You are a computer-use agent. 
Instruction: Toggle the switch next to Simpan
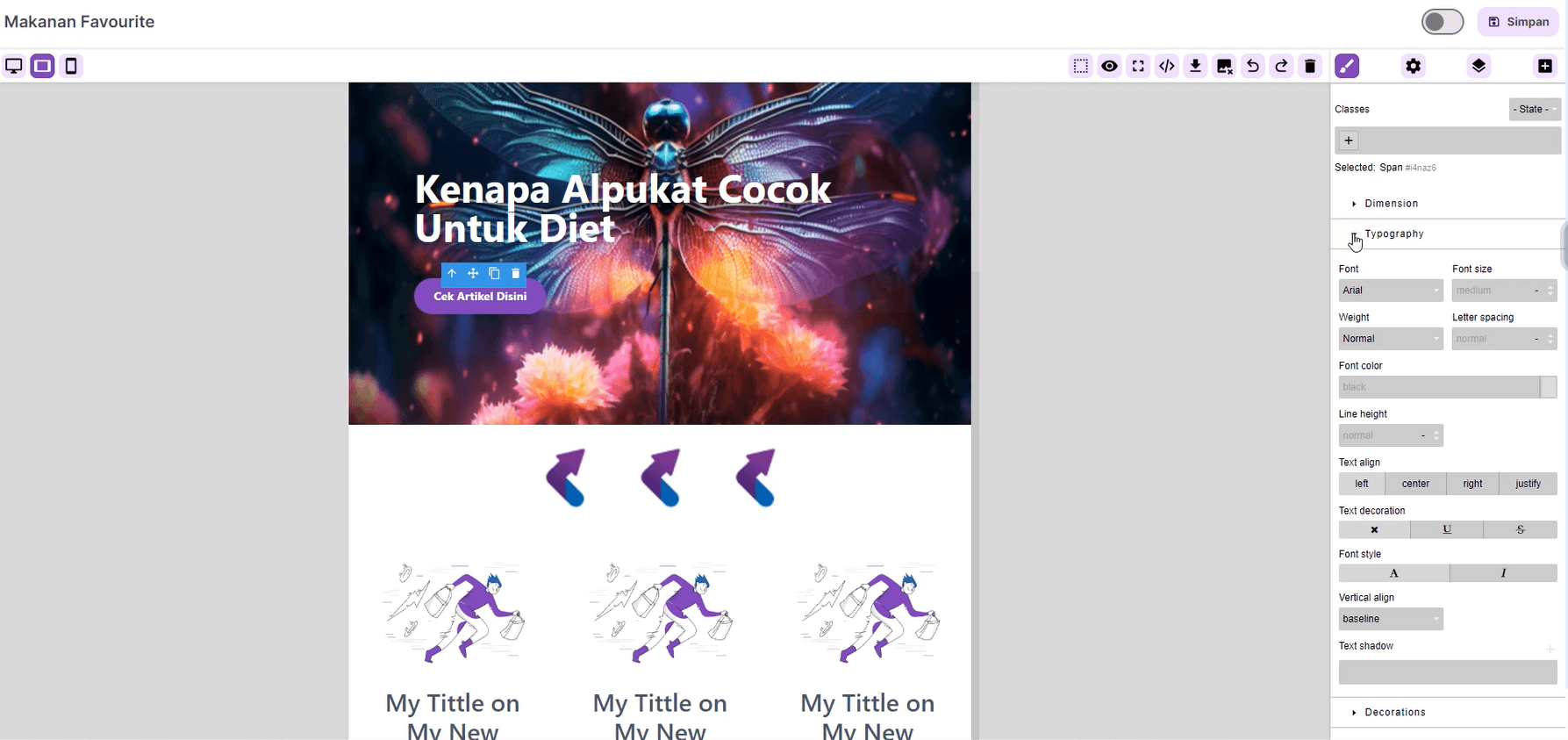[x=1443, y=22]
